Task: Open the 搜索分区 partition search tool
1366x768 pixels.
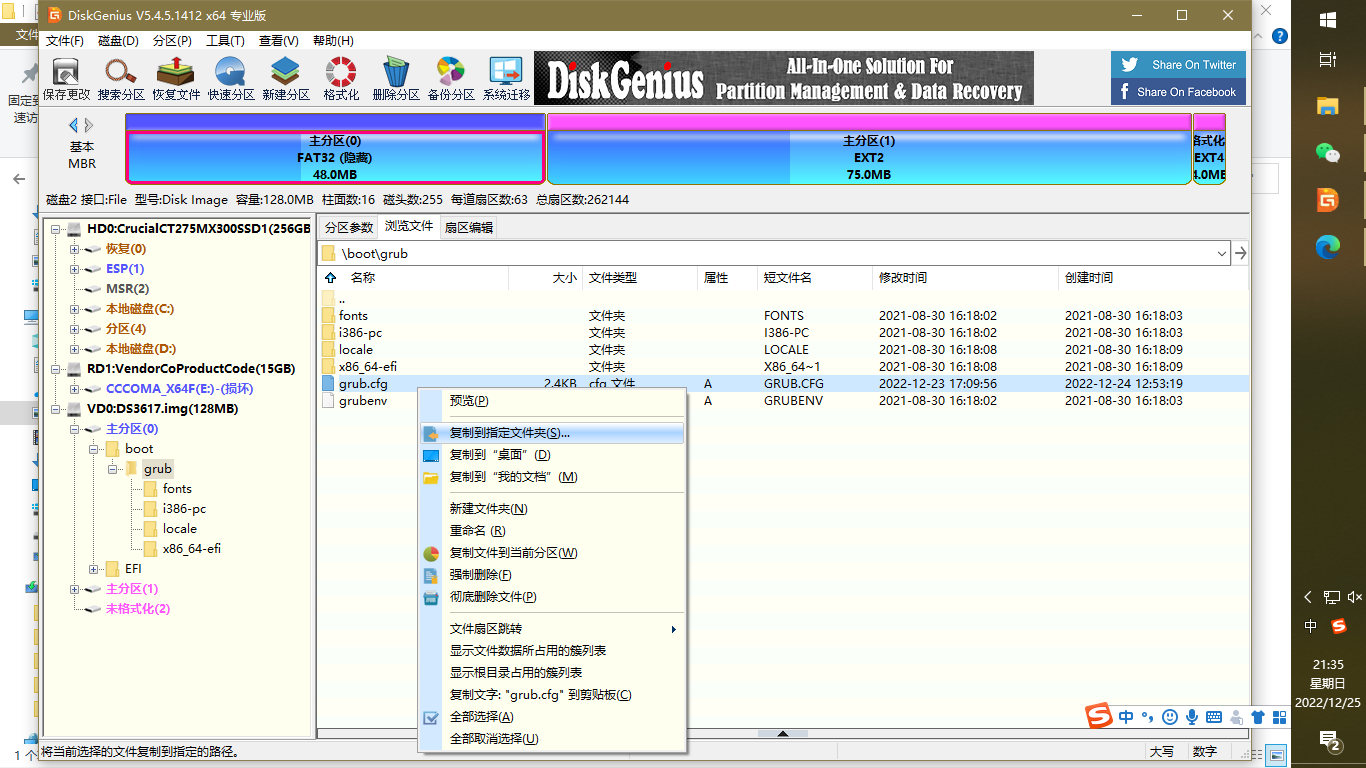Action: 120,78
